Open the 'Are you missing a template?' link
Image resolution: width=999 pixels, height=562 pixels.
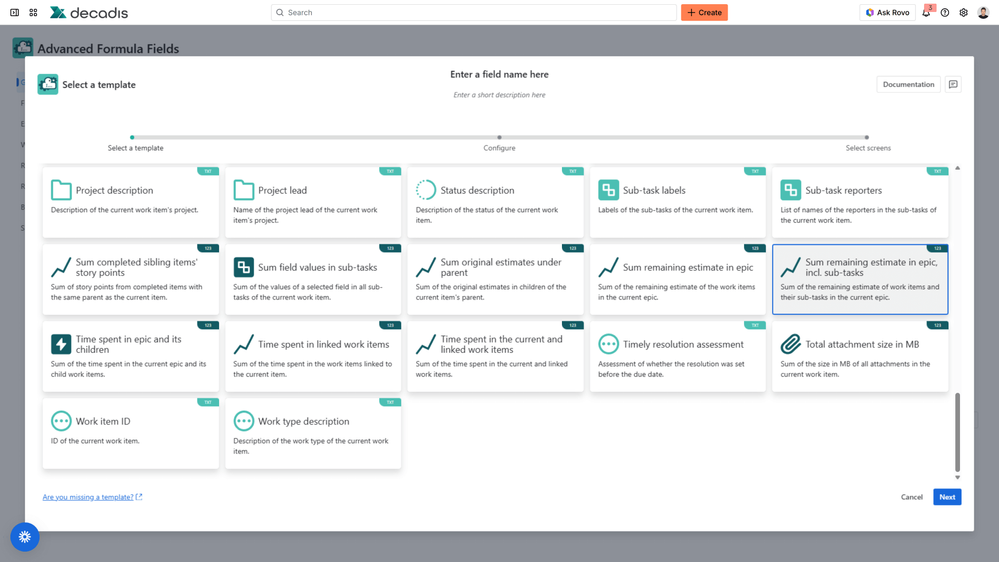[92, 497]
